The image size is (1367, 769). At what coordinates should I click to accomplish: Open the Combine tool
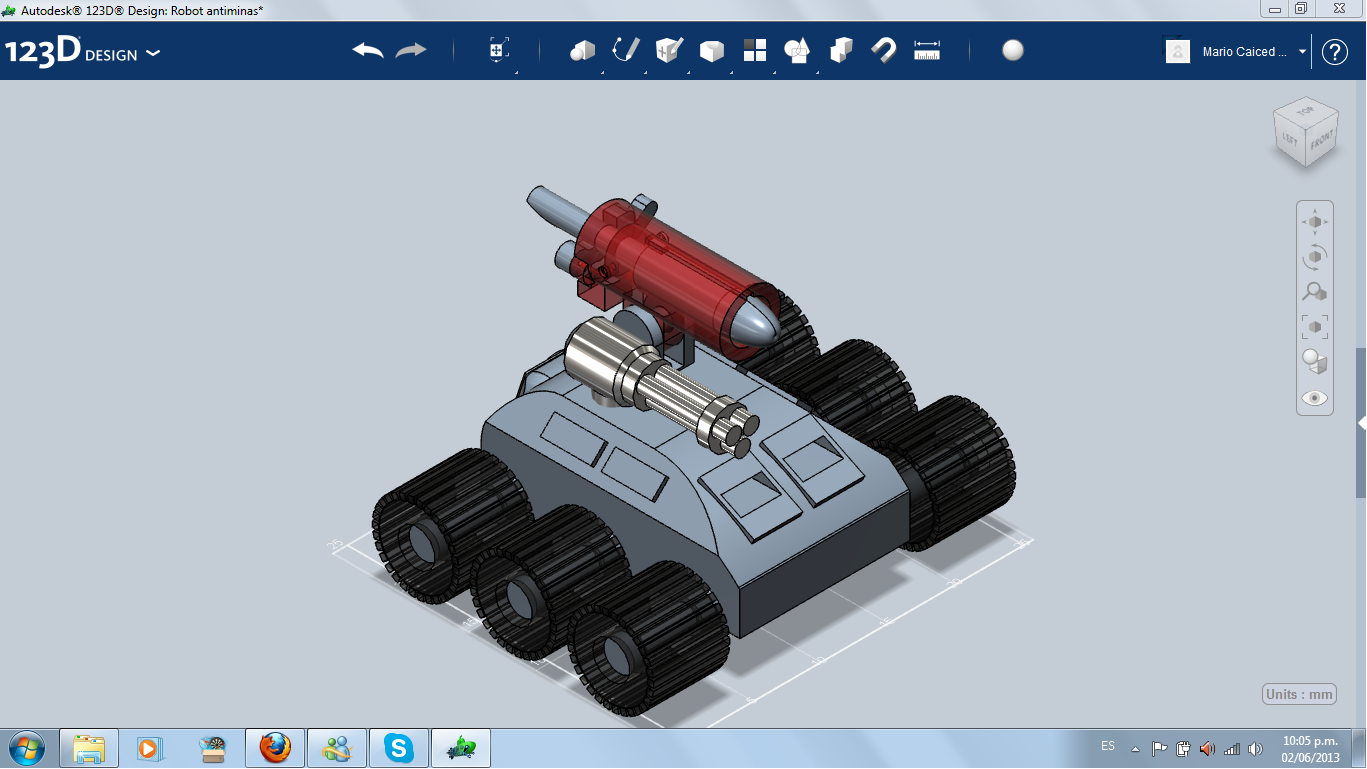tap(841, 50)
